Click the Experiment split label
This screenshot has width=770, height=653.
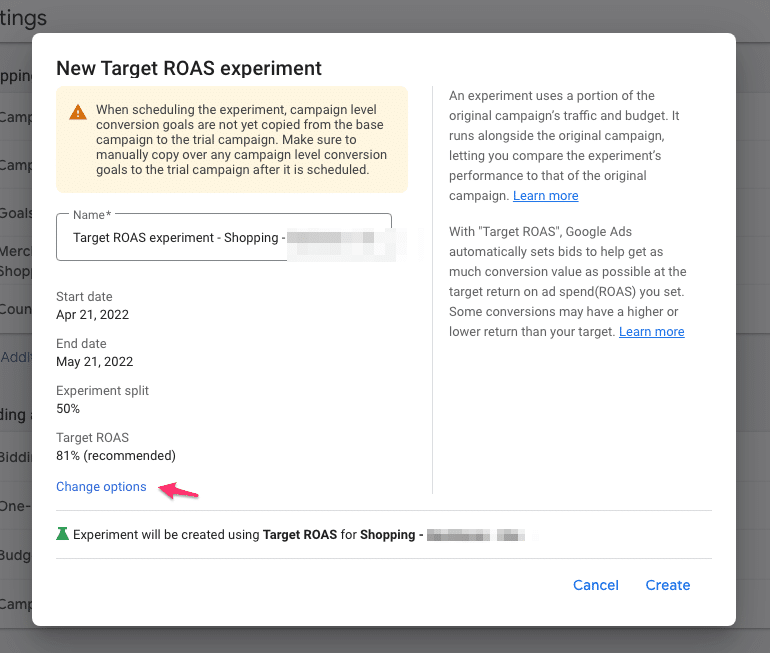(102, 391)
